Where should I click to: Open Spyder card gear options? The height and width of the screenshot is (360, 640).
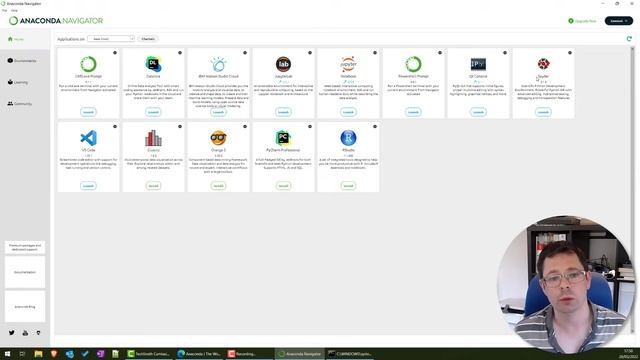click(x=570, y=53)
